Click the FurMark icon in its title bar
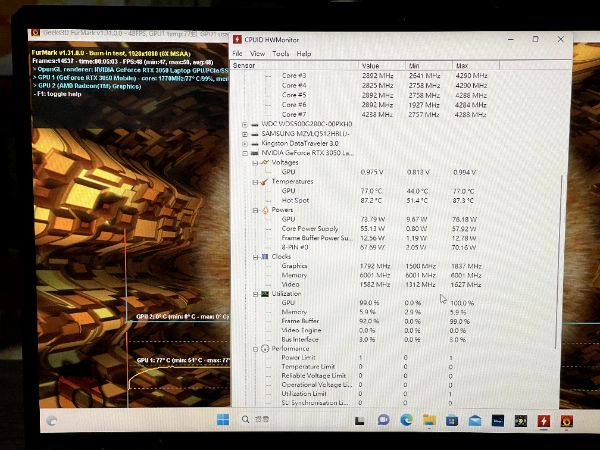 tap(35, 33)
